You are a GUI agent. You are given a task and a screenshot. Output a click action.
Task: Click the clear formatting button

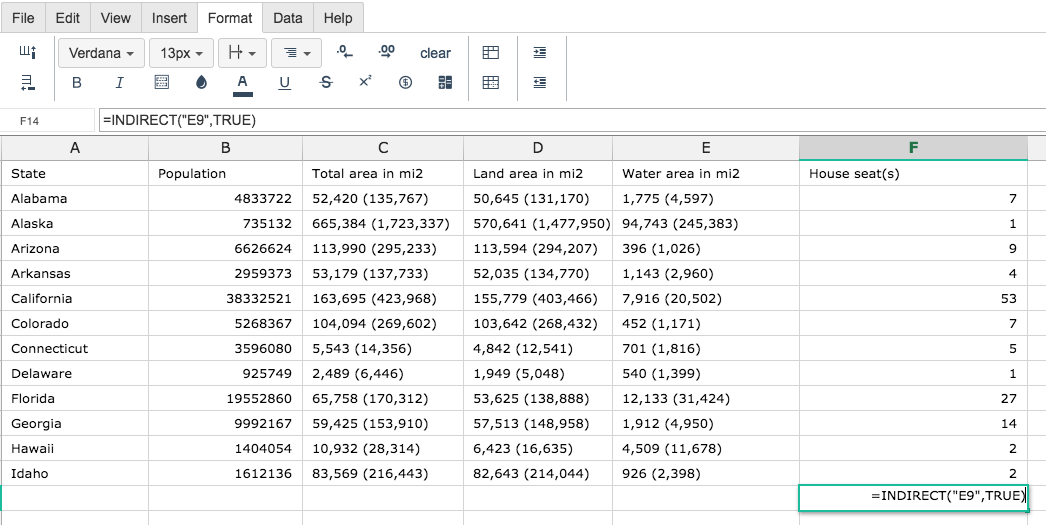tap(435, 53)
